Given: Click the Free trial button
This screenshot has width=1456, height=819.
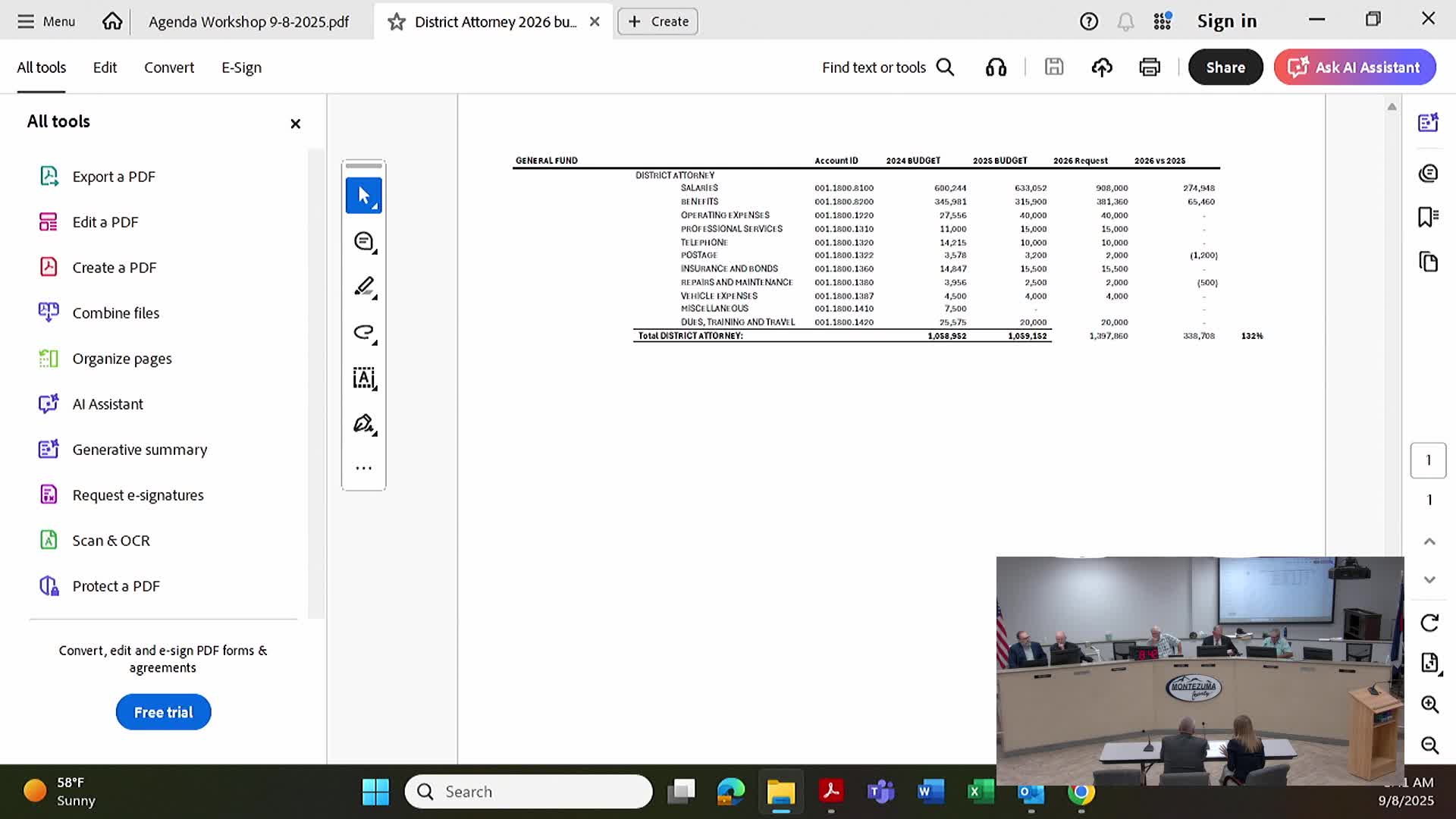Looking at the screenshot, I should tap(163, 712).
